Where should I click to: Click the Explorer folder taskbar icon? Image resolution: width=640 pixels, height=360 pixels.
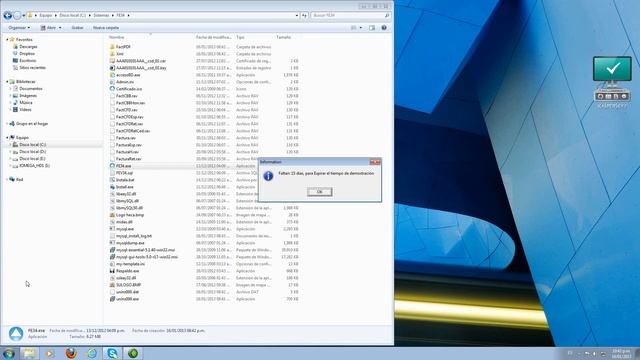(29, 353)
